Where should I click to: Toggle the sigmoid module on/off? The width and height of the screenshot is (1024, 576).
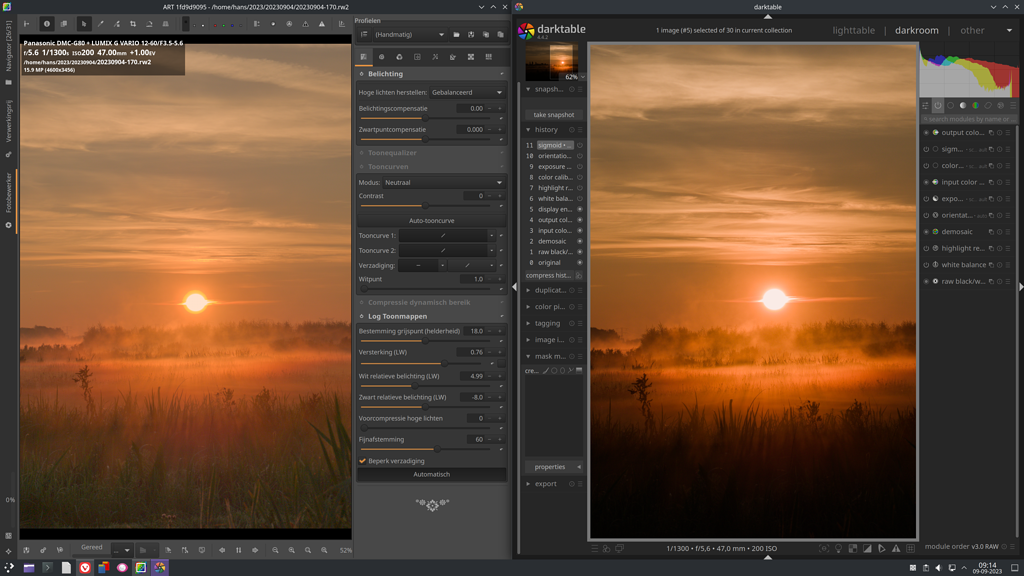click(x=926, y=149)
